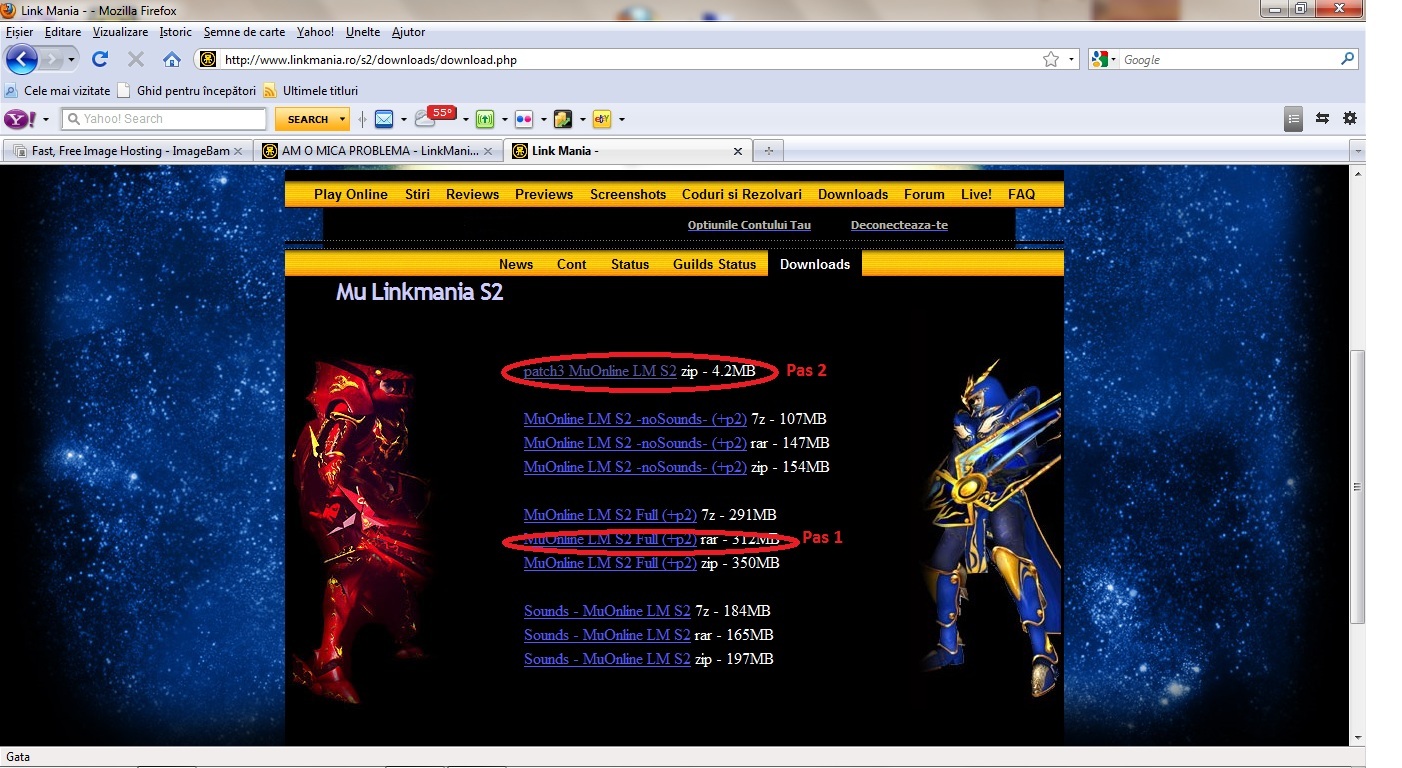Open Yahoo Mail envelope icon
1402x768 pixels.
(x=383, y=119)
